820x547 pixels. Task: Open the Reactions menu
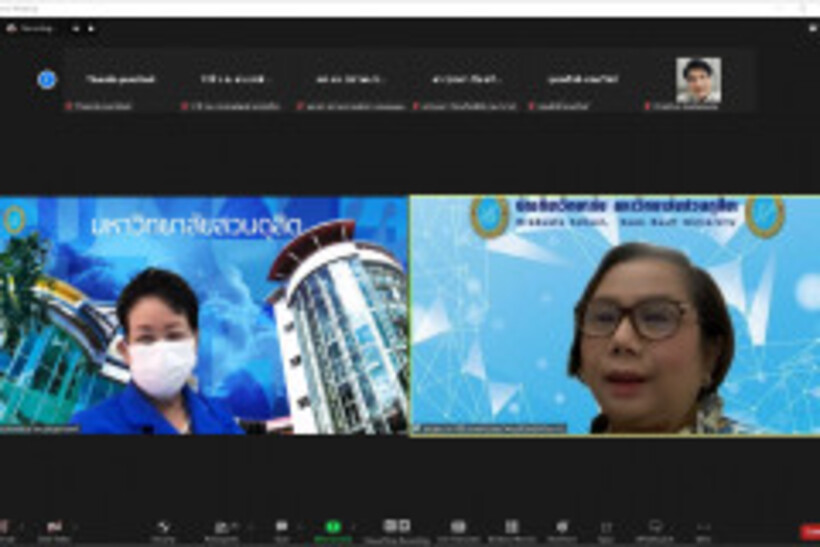click(x=562, y=530)
